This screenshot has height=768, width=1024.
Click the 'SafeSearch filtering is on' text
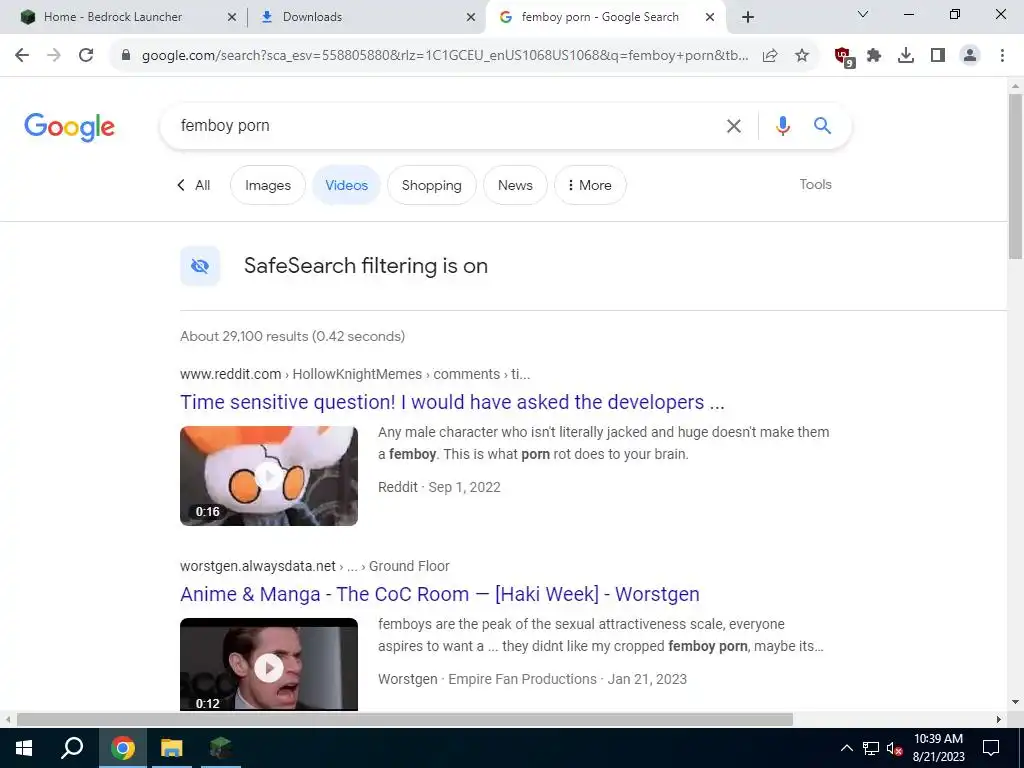coord(366,266)
